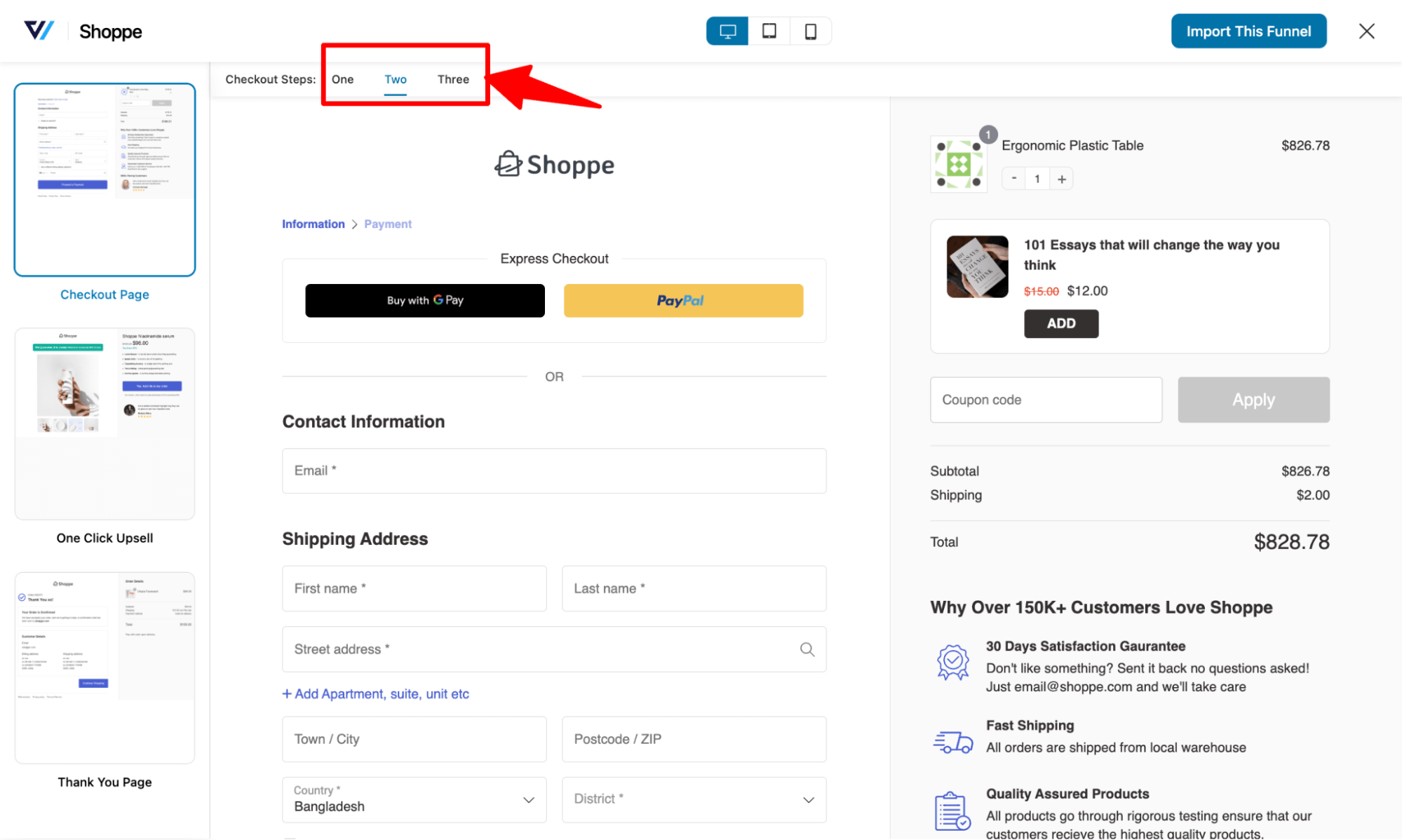Focus the First name field
Image resolution: width=1402 pixels, height=840 pixels.
[414, 589]
